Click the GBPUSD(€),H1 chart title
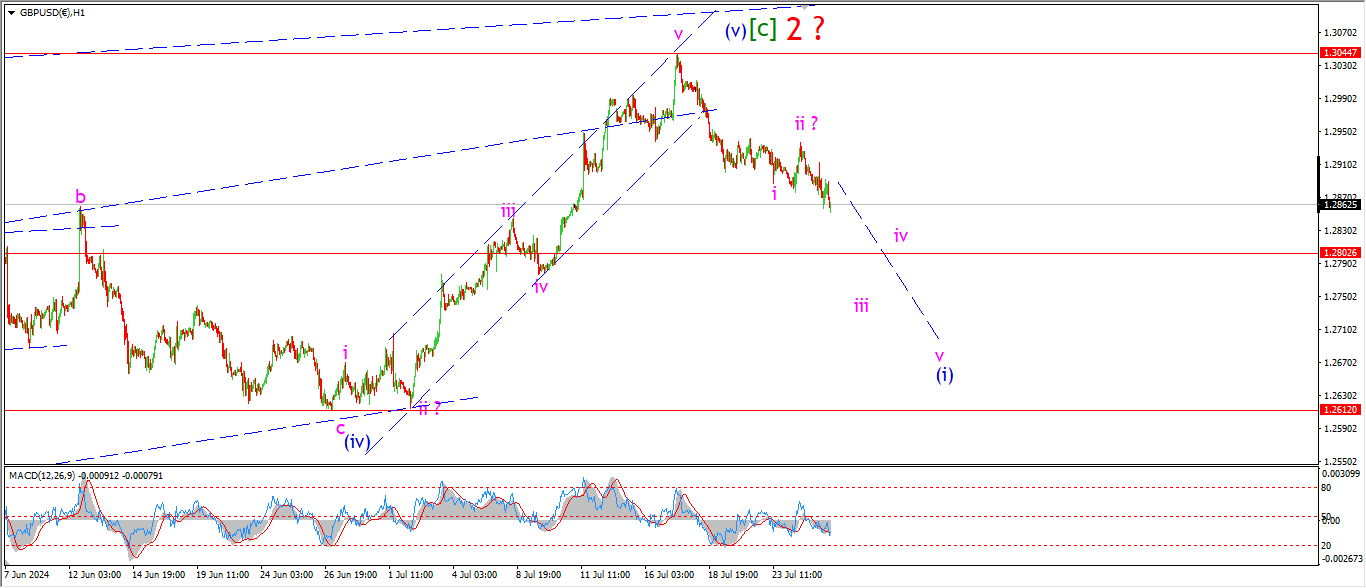Viewport: 1366px width, 588px height. [50, 12]
